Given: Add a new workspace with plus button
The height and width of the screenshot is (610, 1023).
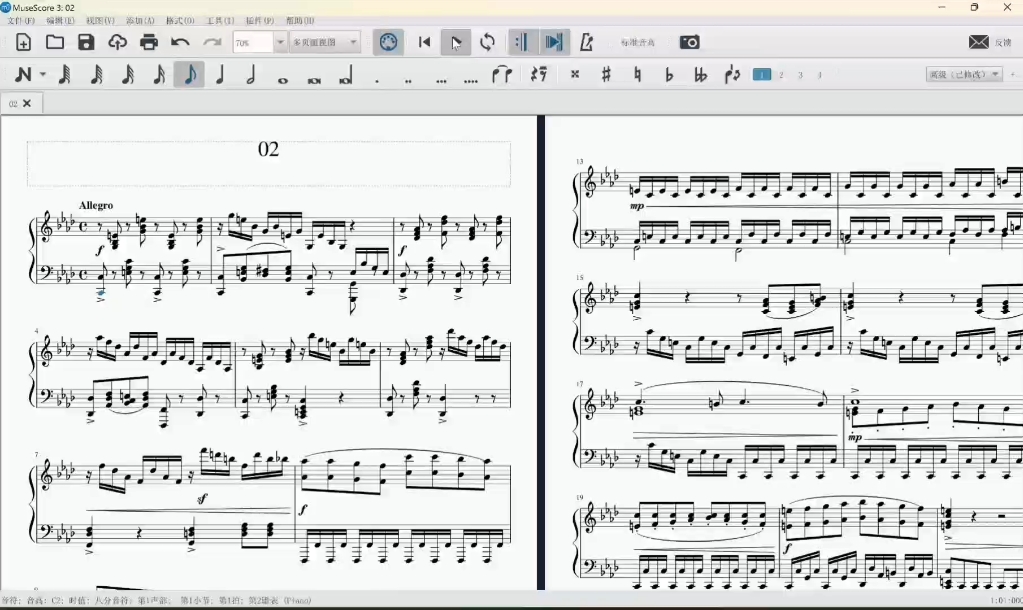Looking at the screenshot, I should (x=1013, y=74).
